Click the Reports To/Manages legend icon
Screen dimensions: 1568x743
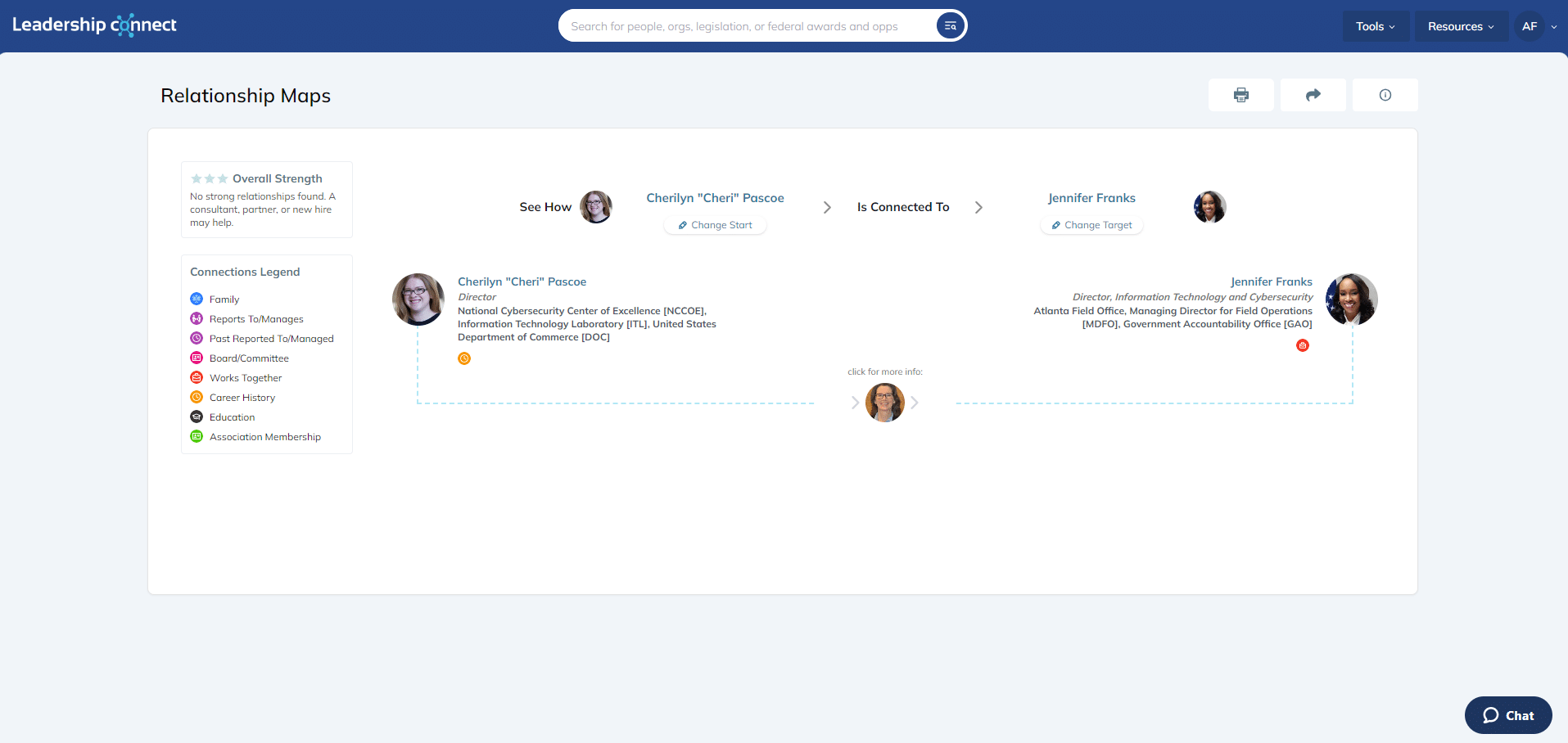[197, 318]
